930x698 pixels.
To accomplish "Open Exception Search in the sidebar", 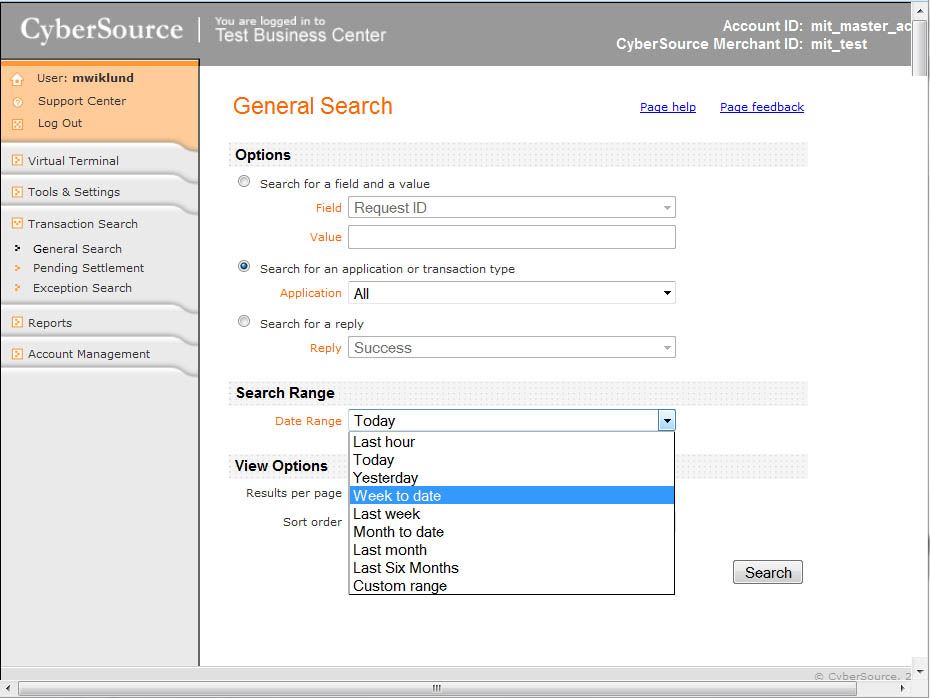I will pos(82,288).
